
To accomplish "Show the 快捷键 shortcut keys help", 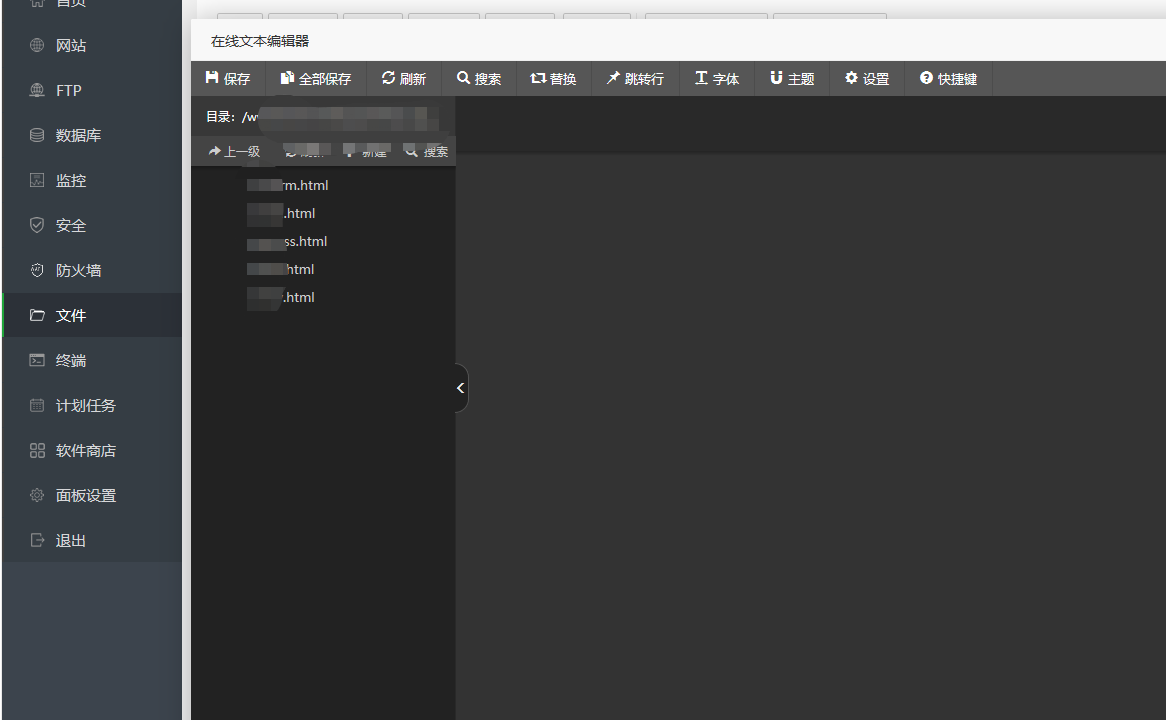I will coord(948,78).
